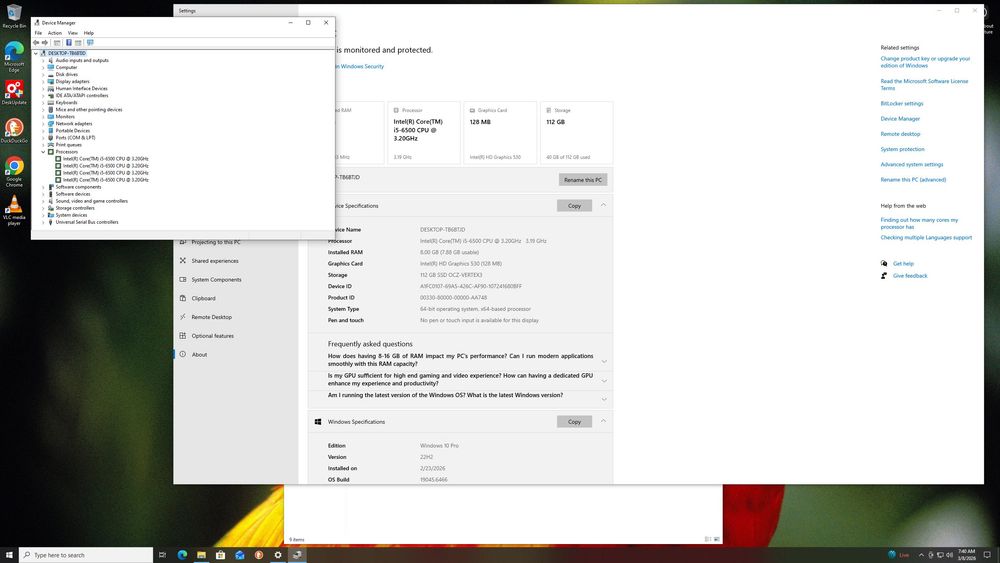Viewport: 1000px width, 563px height.
Task: Expand the GPU gaming FAQ question
Action: point(604,381)
